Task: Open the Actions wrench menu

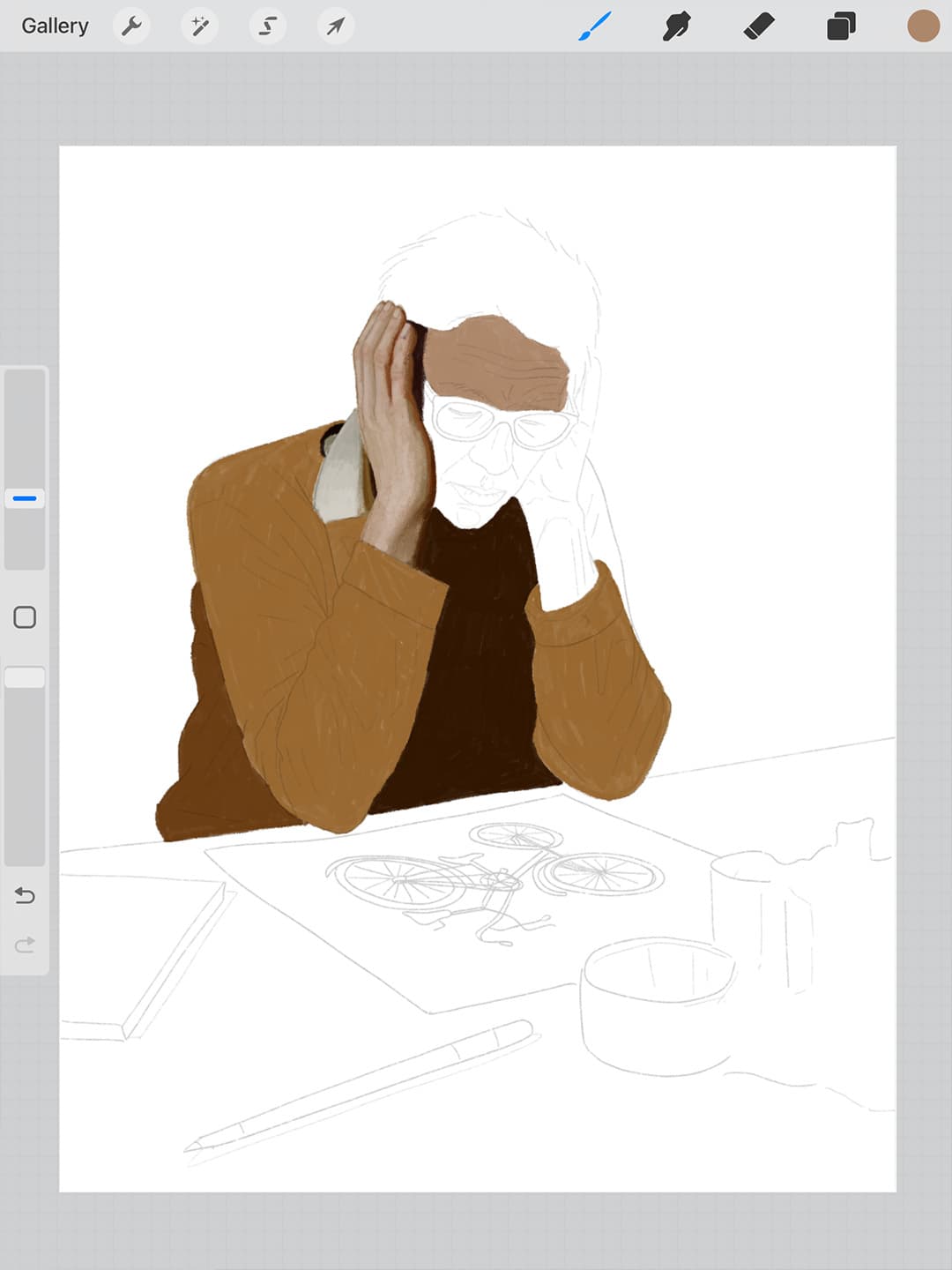Action: click(131, 26)
